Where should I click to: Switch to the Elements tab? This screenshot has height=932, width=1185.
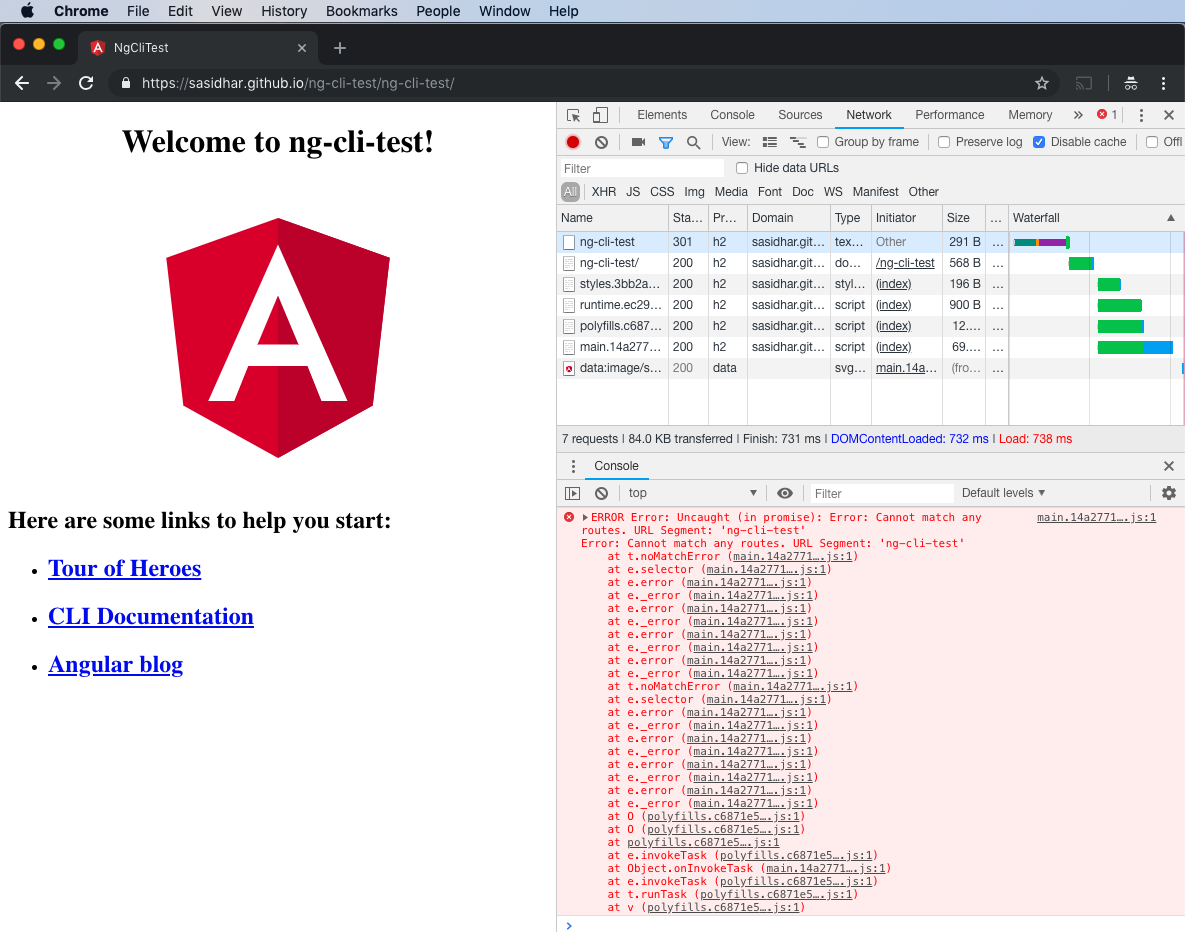tap(662, 115)
